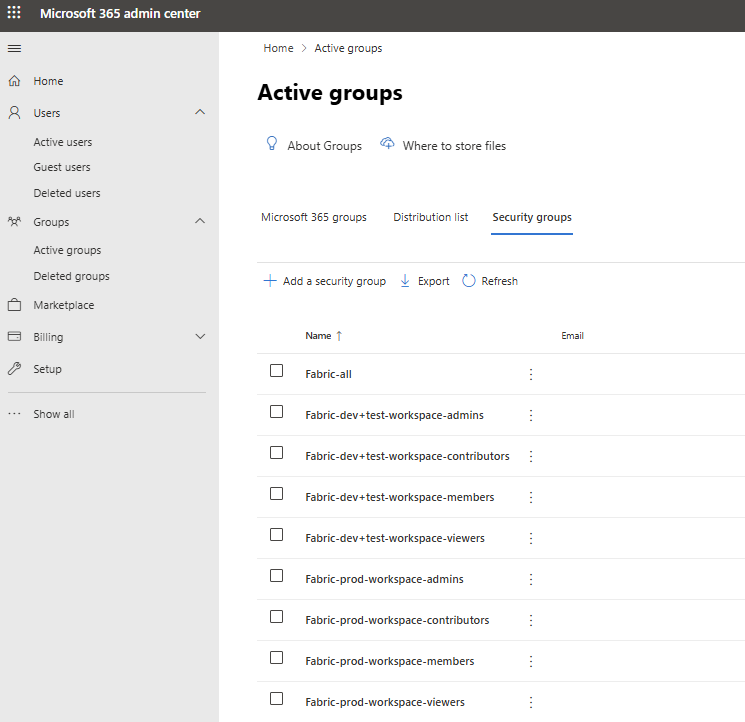The width and height of the screenshot is (745, 722).
Task: Click the Home house icon in sidebar
Action: (x=14, y=81)
